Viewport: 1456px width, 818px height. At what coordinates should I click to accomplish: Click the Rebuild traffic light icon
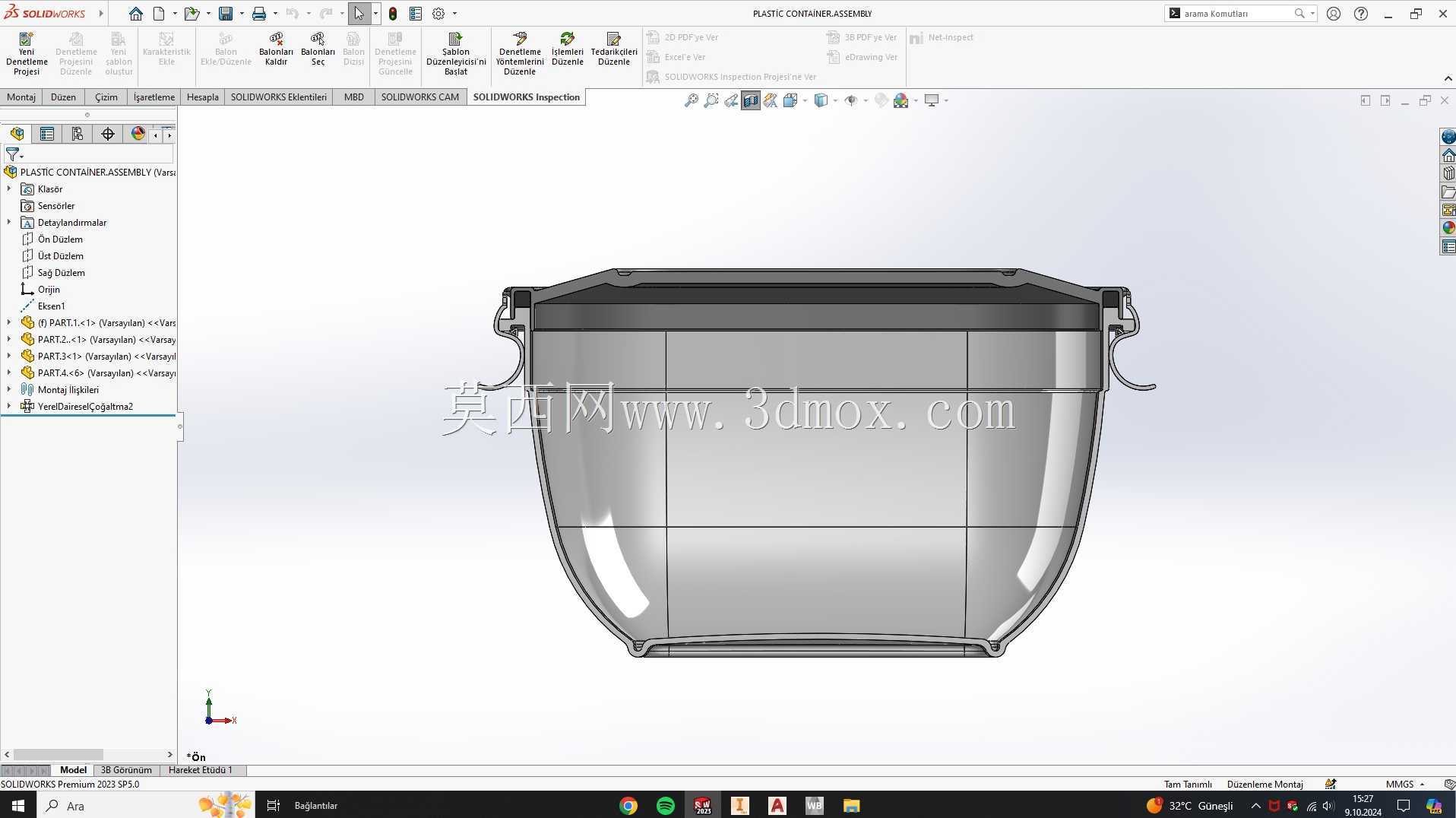coord(393,14)
